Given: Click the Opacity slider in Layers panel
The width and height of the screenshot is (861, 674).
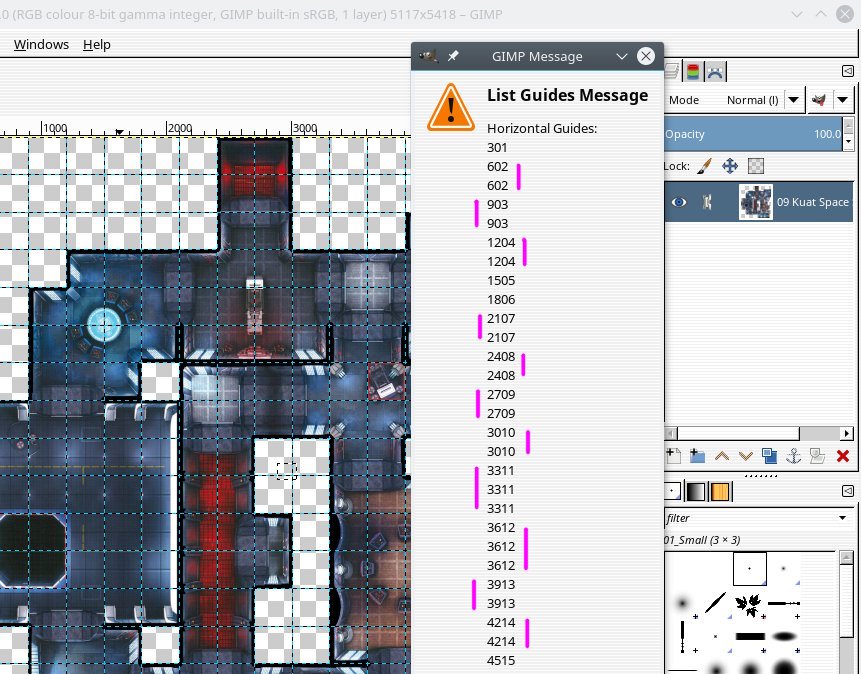Looking at the screenshot, I should click(753, 134).
